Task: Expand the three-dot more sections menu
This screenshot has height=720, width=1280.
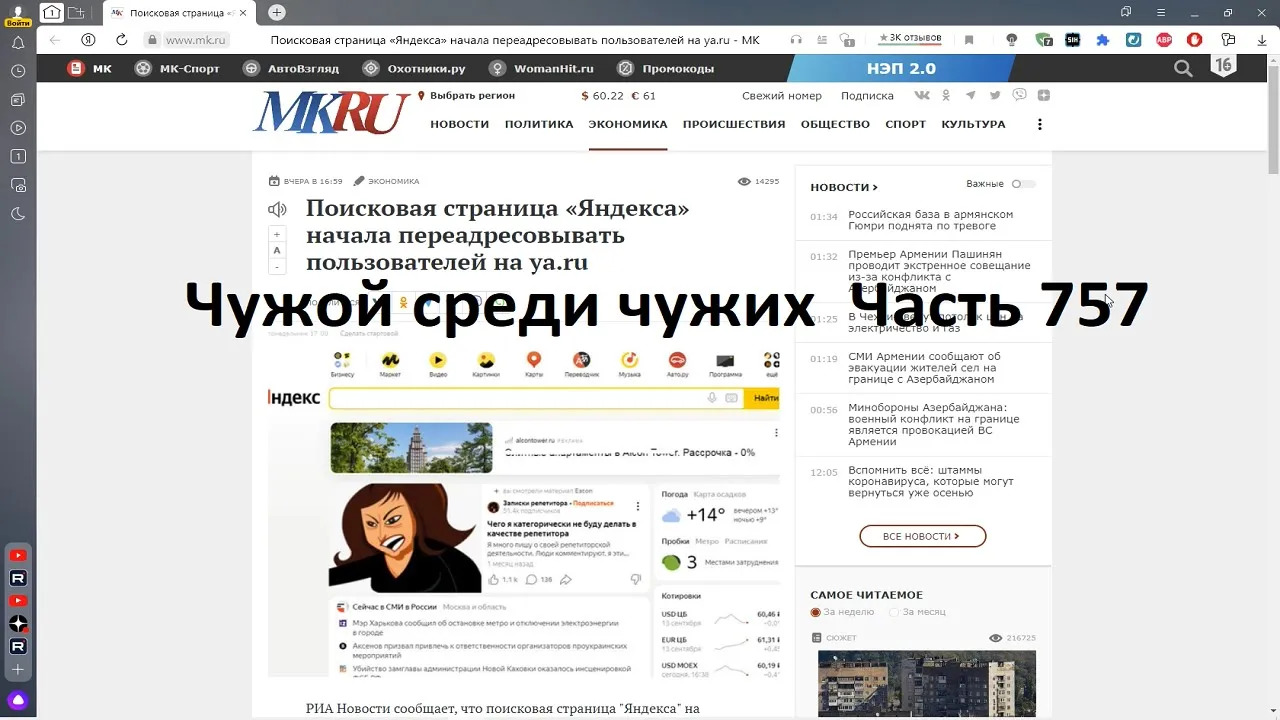Action: point(1040,125)
